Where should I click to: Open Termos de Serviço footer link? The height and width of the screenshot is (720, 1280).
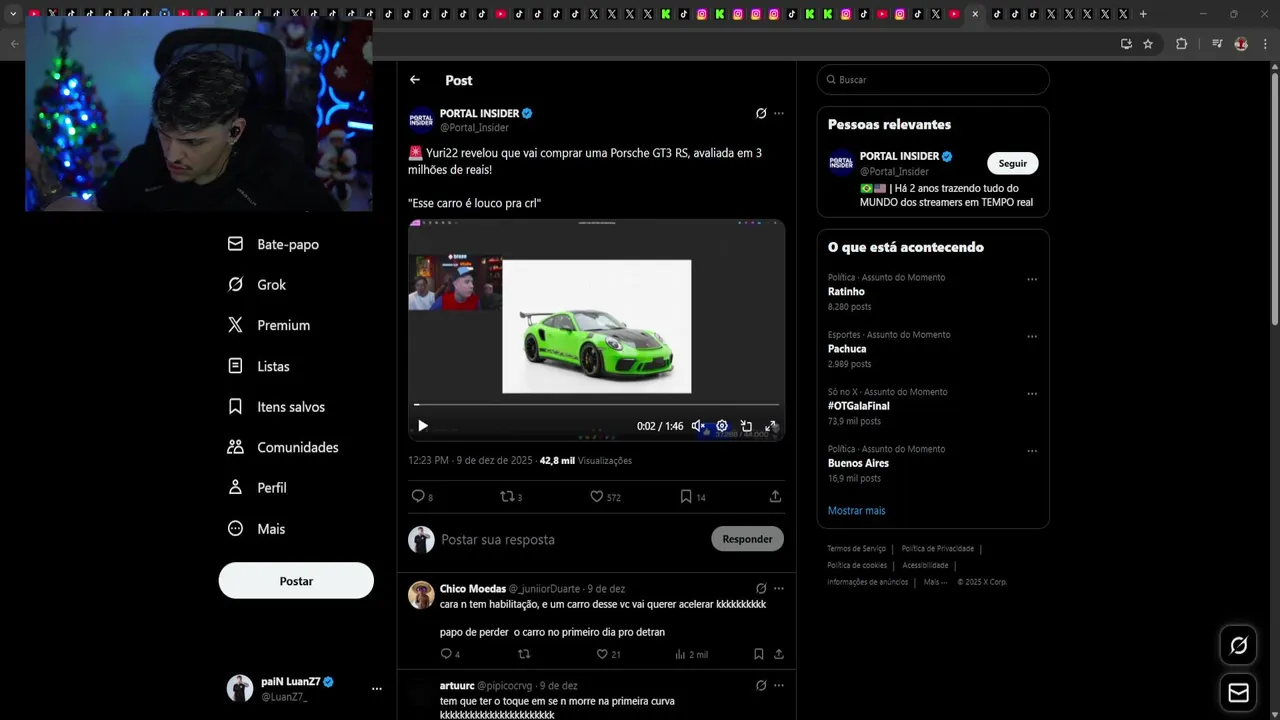pyautogui.click(x=856, y=549)
